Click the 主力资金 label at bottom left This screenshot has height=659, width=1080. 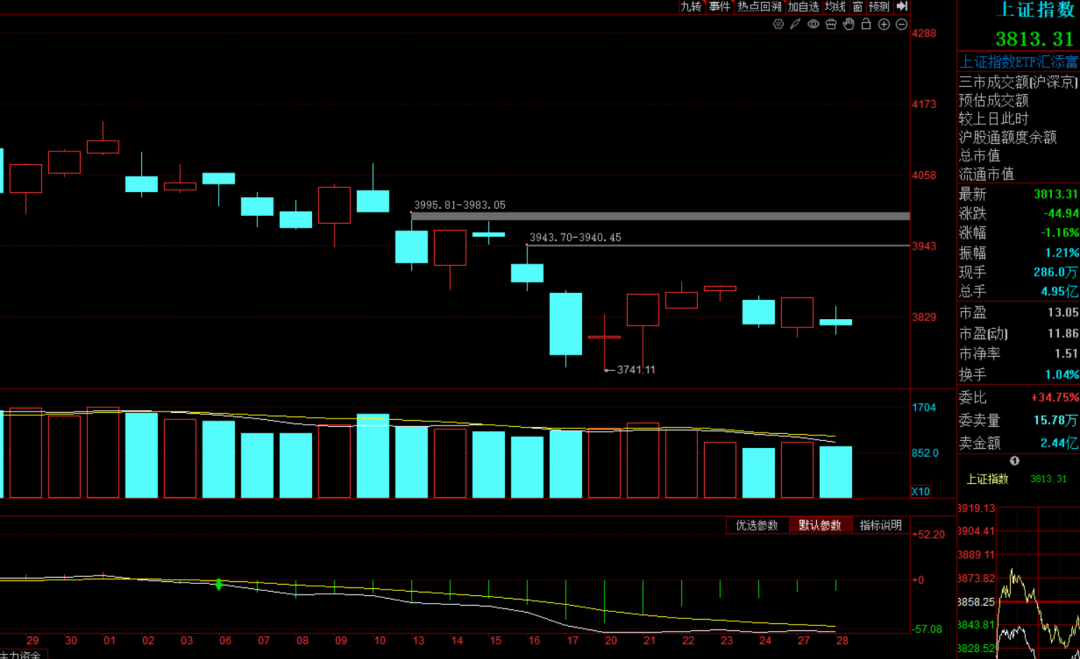(x=21, y=654)
